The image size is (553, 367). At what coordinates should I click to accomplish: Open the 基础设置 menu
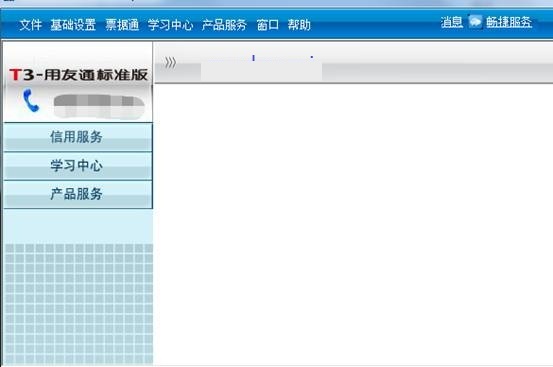(x=73, y=25)
